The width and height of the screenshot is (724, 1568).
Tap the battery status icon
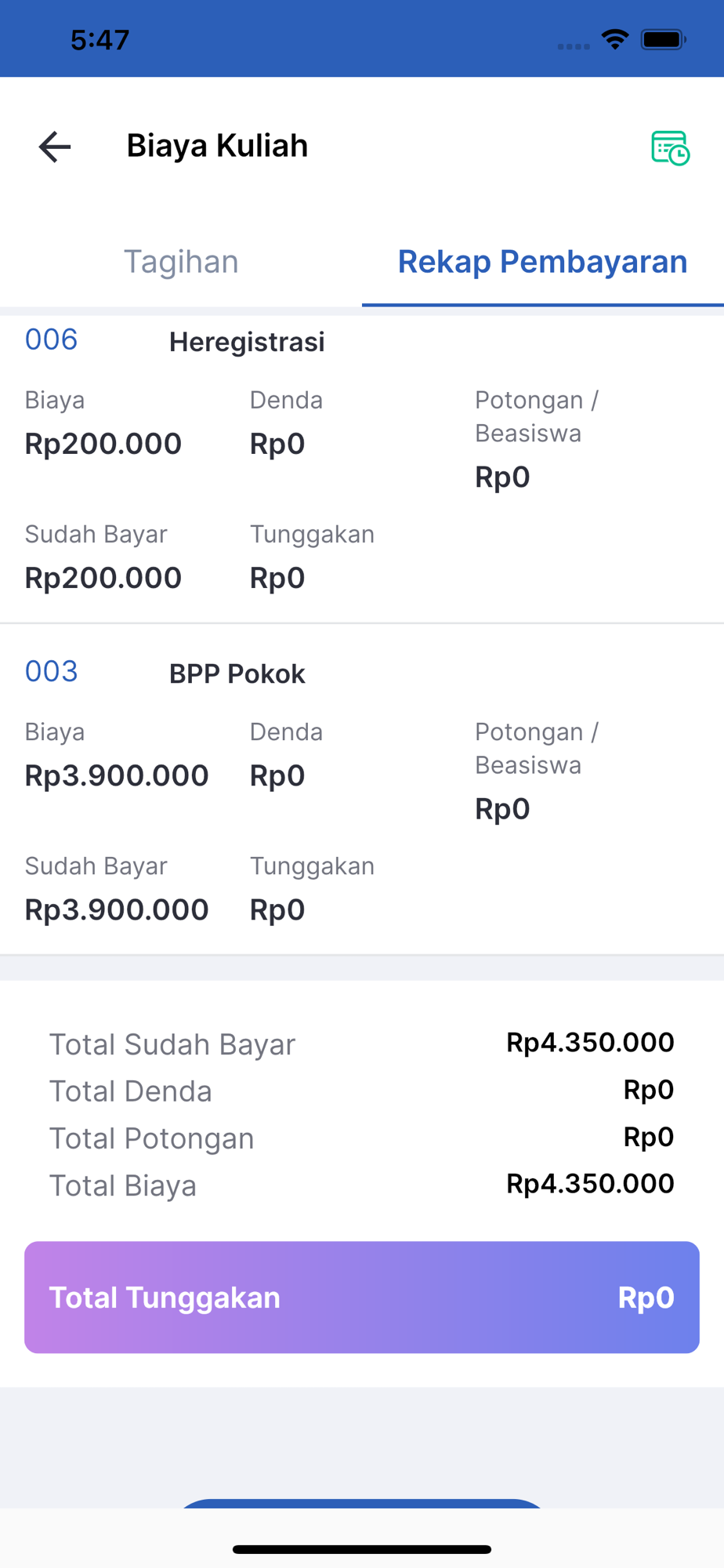pos(663,39)
